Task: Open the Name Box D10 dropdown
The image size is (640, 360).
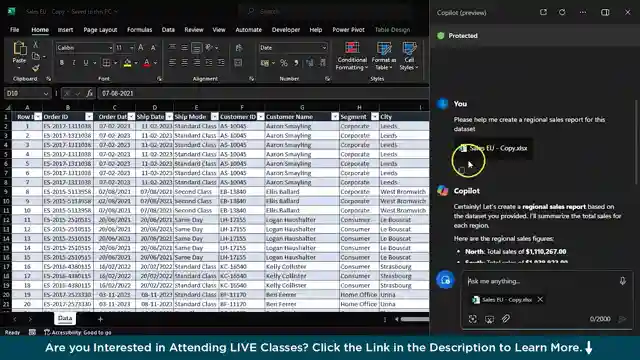Action: (x=46, y=93)
